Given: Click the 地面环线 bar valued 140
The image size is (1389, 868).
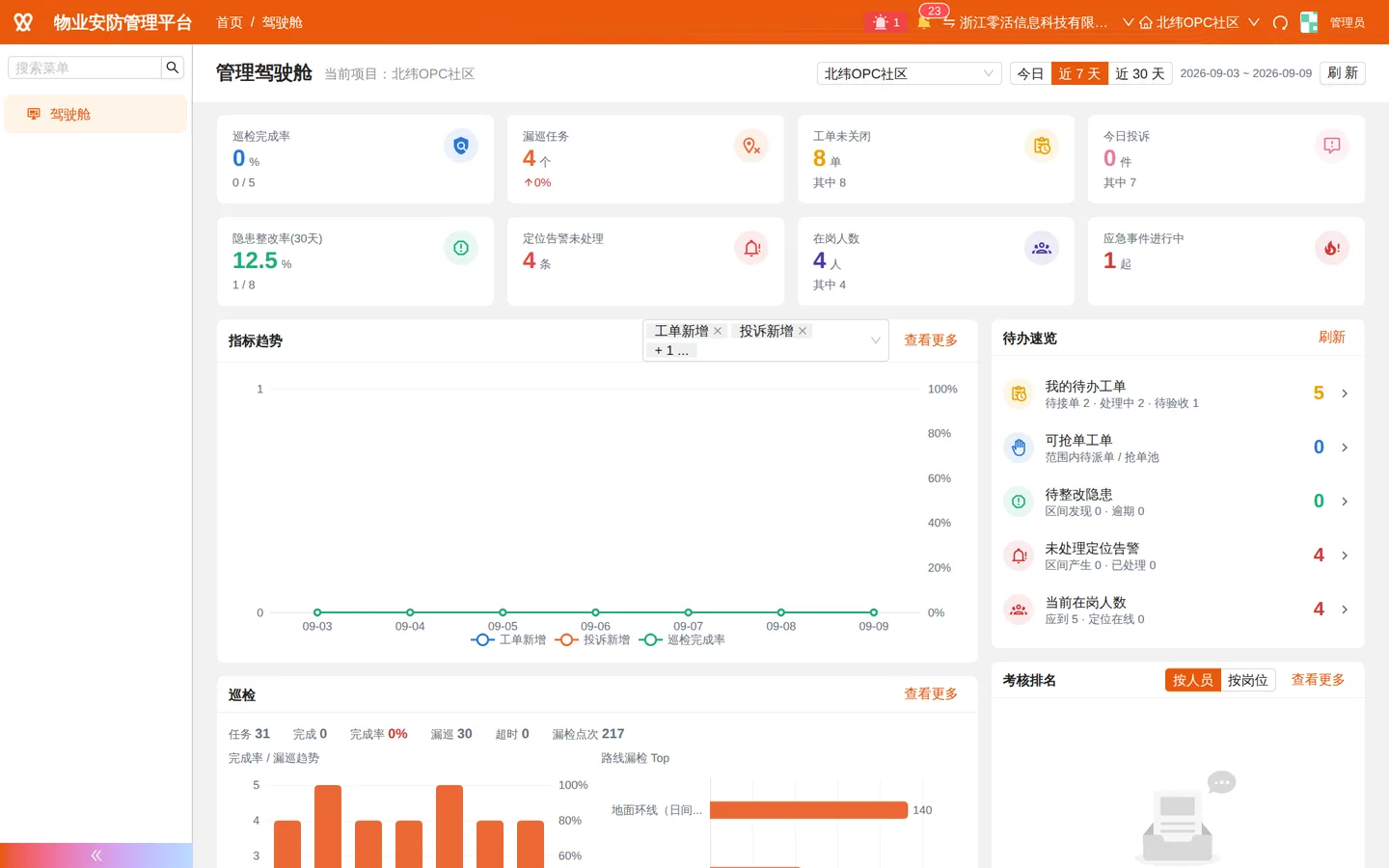Looking at the screenshot, I should tap(808, 810).
